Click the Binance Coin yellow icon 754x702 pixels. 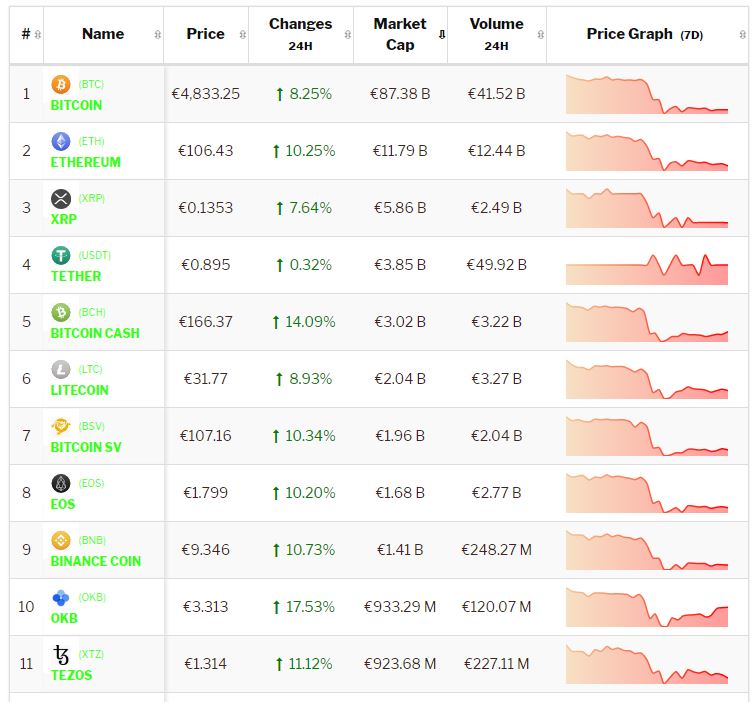pos(61,541)
